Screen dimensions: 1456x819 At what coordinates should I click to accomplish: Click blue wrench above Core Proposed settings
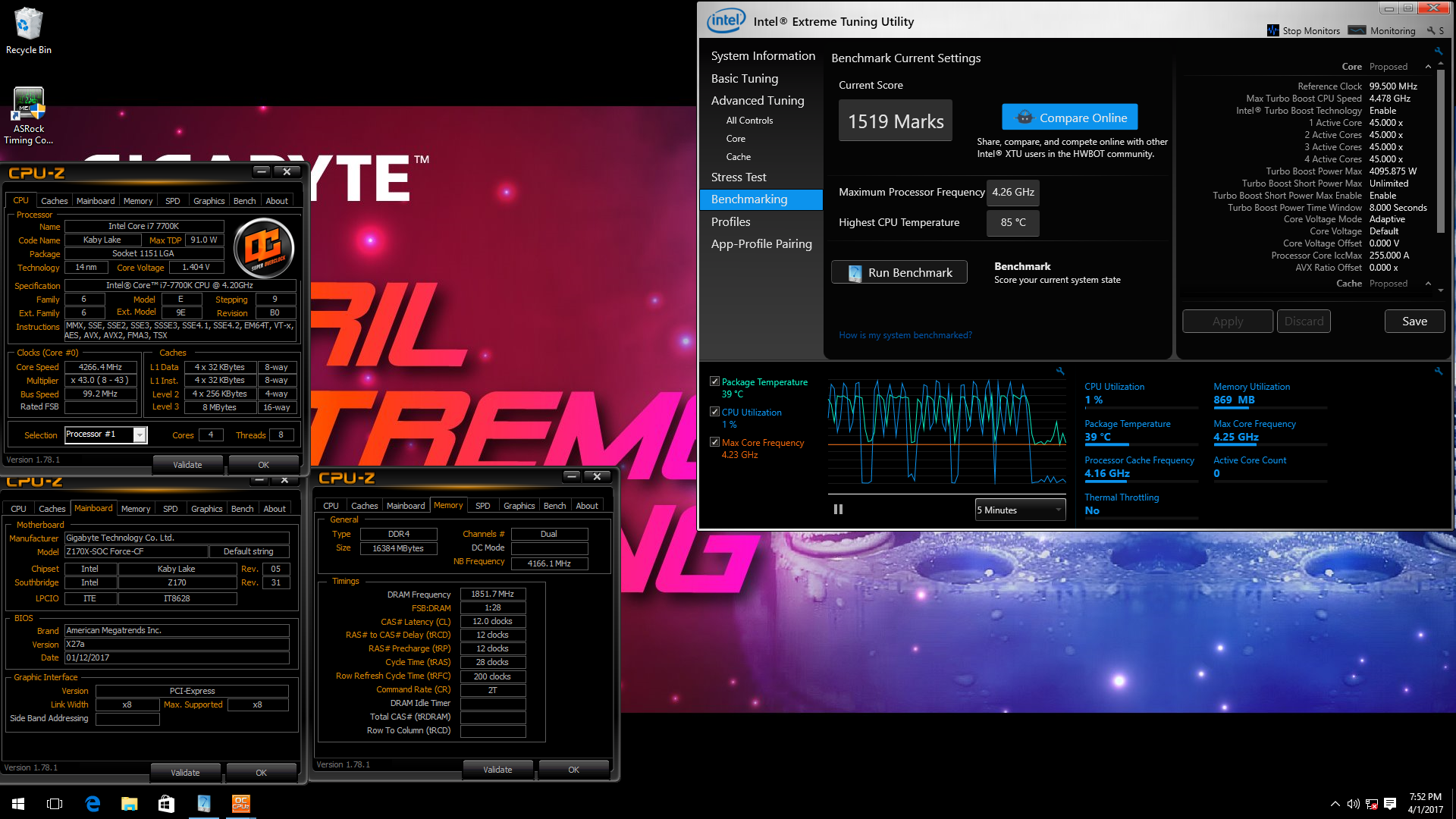pyautogui.click(x=1438, y=51)
